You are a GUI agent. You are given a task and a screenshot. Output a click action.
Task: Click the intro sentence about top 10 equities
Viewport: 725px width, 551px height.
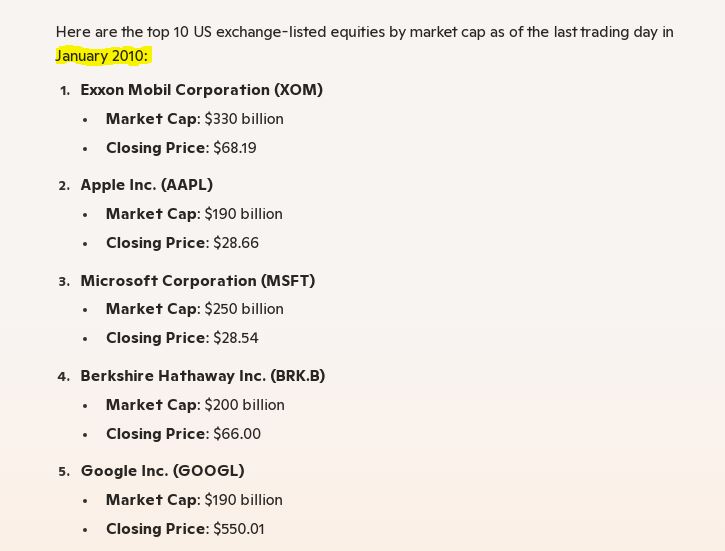[x=364, y=32]
